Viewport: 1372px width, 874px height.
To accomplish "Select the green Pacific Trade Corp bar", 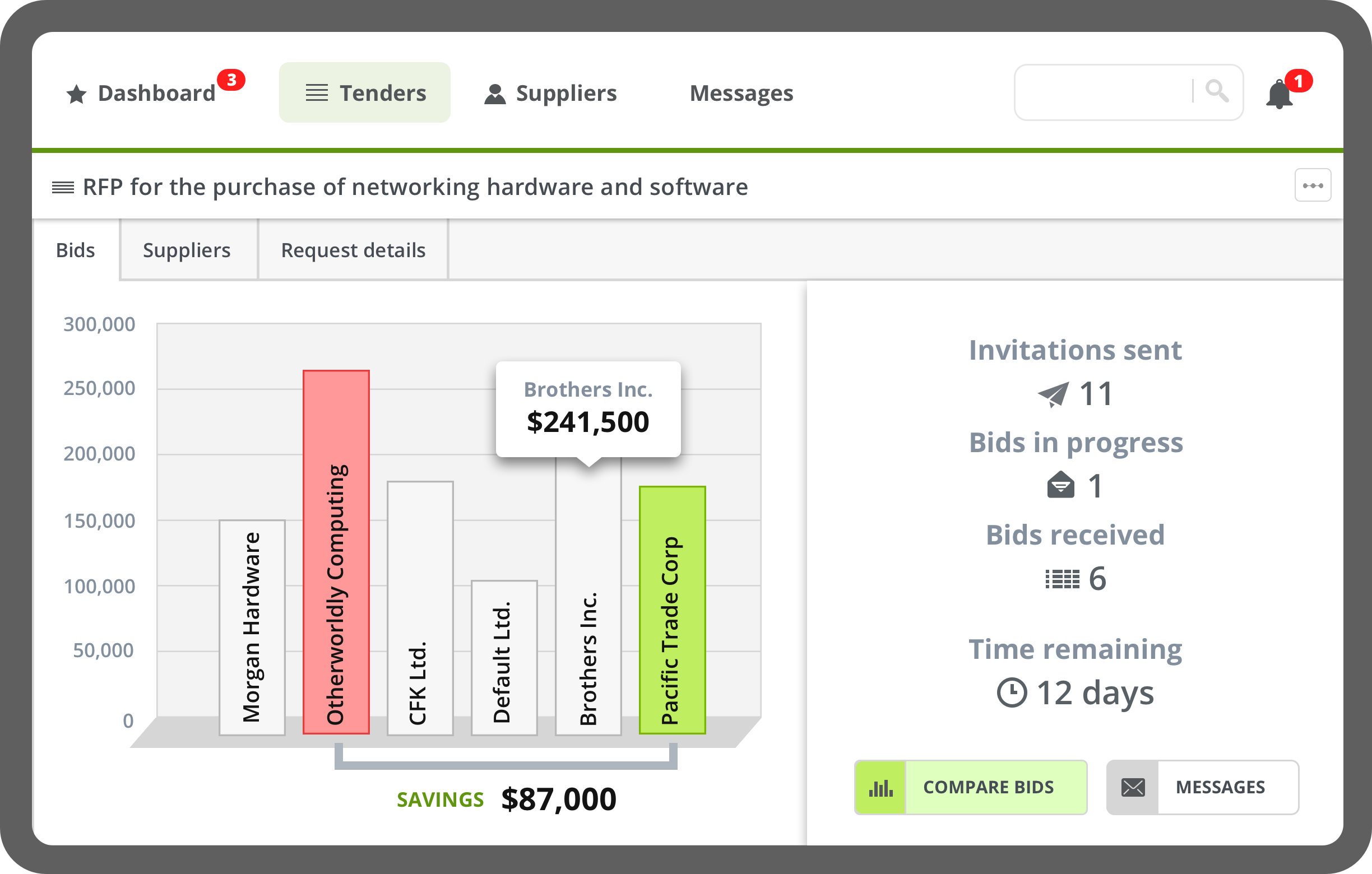I will click(673, 609).
